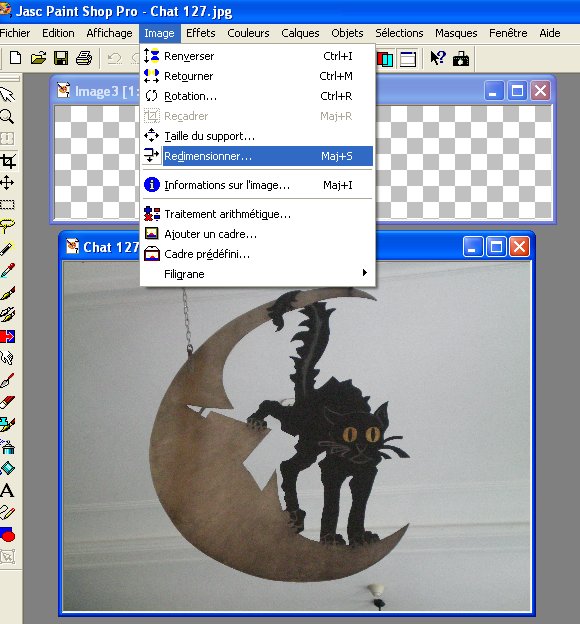
Task: Open the Fichier menu
Action: pyautogui.click(x=15, y=33)
